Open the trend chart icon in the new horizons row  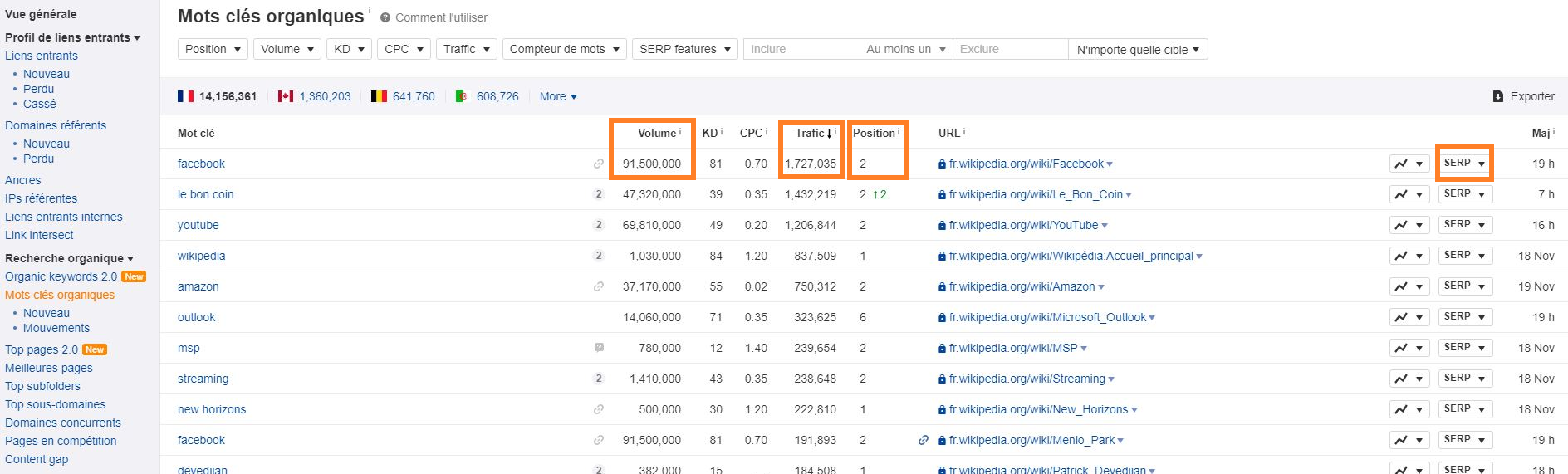[1409, 409]
